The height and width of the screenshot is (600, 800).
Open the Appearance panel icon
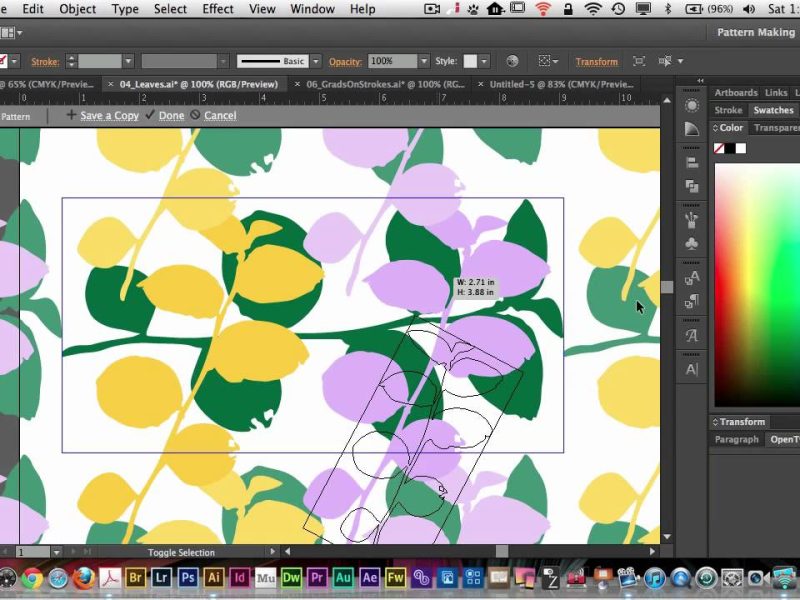(692, 106)
